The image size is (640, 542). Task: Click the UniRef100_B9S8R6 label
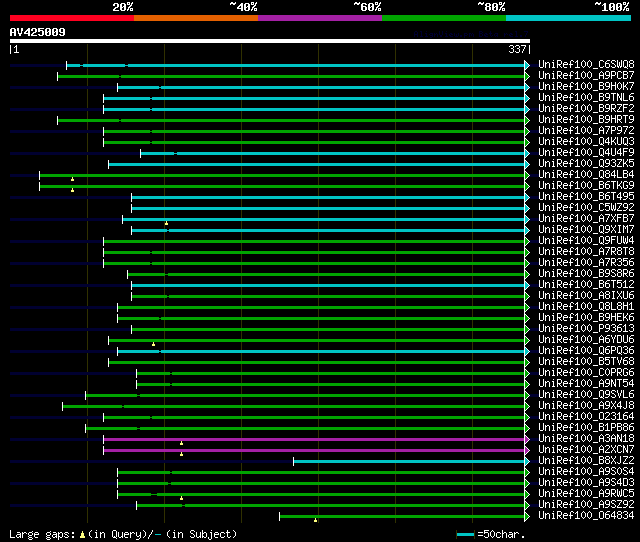[x=586, y=274]
